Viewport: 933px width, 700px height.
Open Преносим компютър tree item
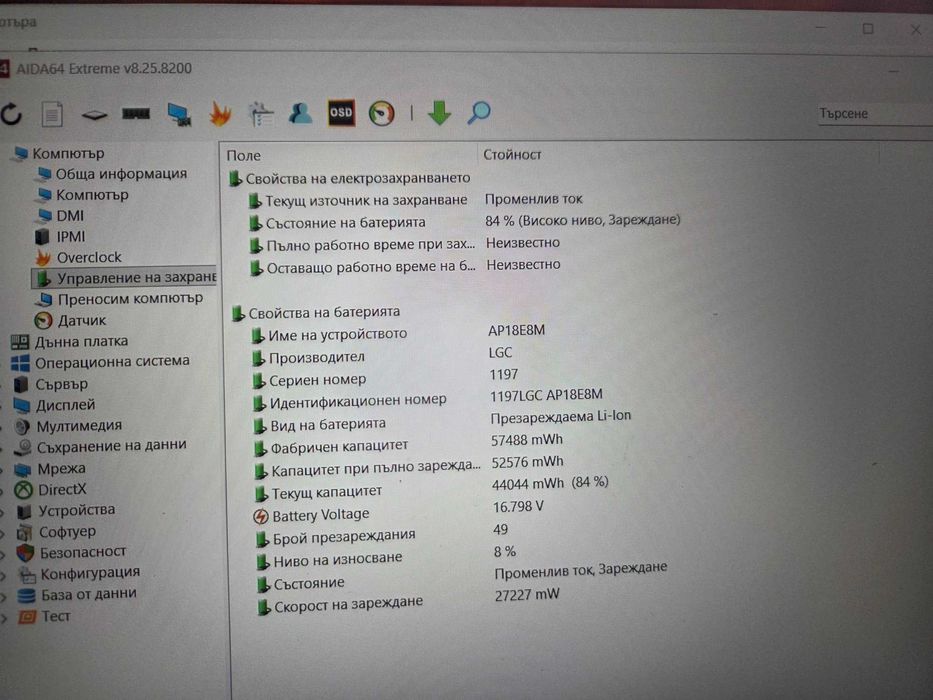120,298
